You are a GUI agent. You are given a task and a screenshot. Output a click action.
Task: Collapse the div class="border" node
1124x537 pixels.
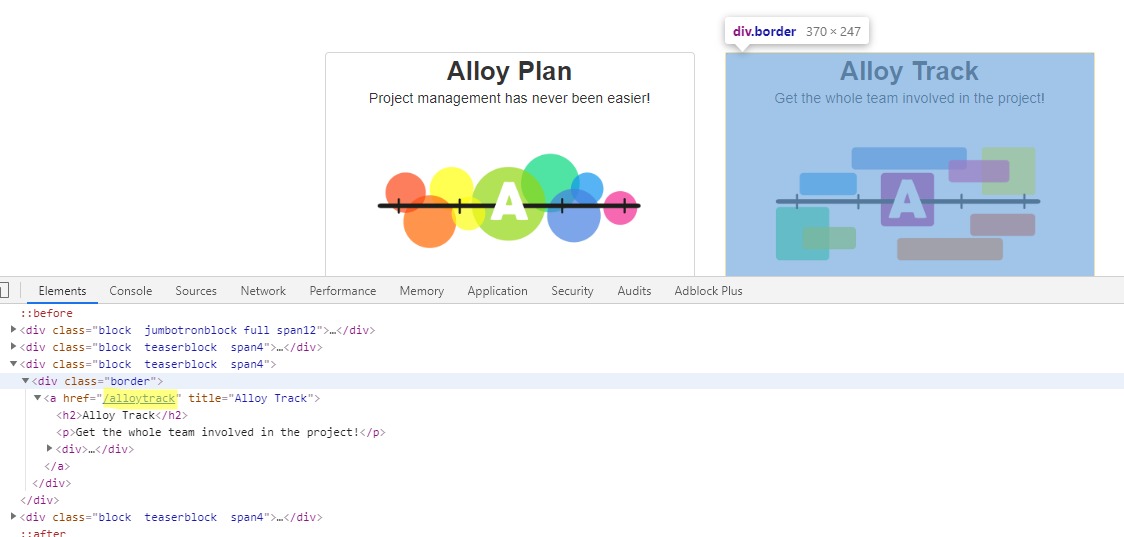[x=26, y=381]
